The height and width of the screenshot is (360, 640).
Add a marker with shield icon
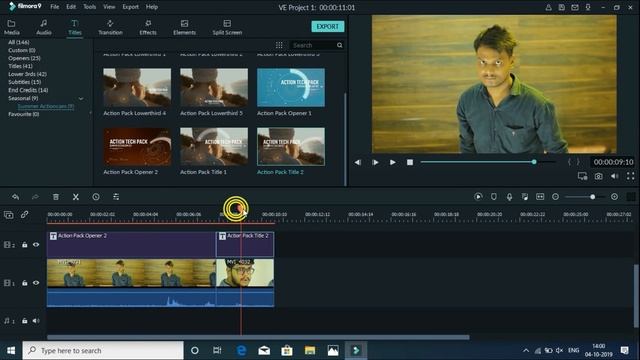pyautogui.click(x=493, y=197)
